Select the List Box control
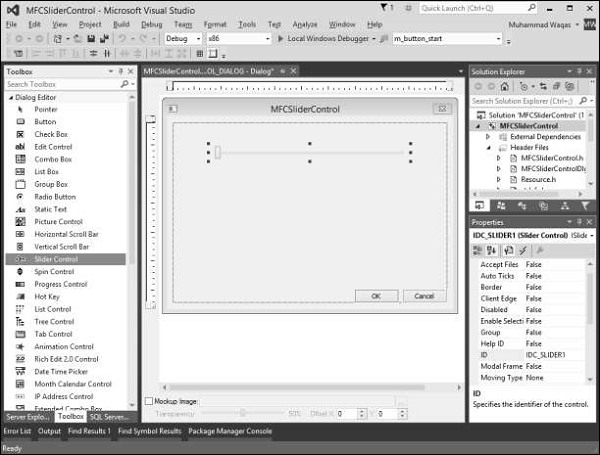The image size is (600, 455). pyautogui.click(x=46, y=172)
